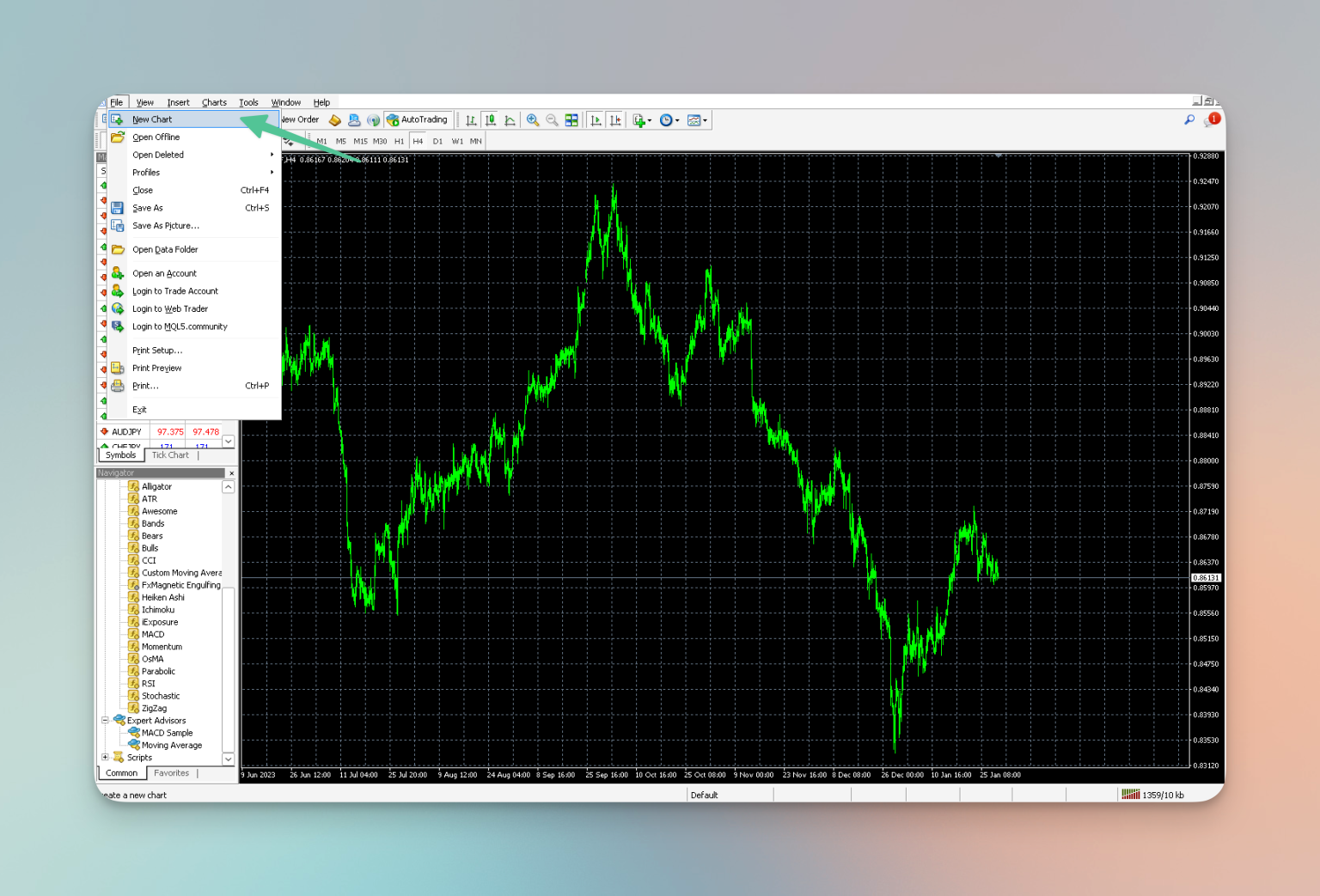
Task: Open the indicators list dropdown
Action: coord(642,120)
